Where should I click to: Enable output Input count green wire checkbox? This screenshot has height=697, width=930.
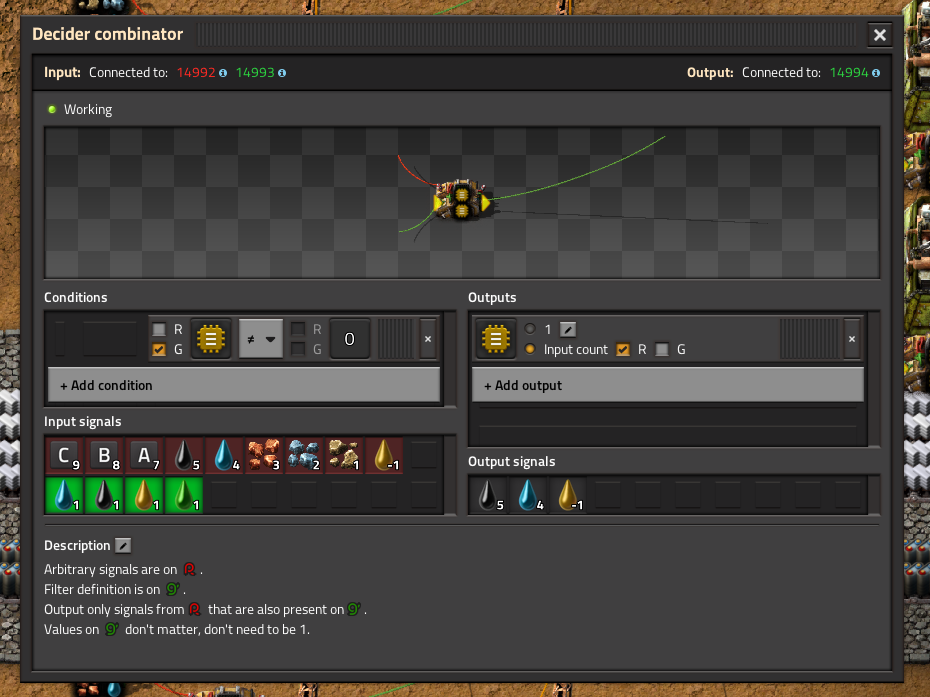click(663, 349)
